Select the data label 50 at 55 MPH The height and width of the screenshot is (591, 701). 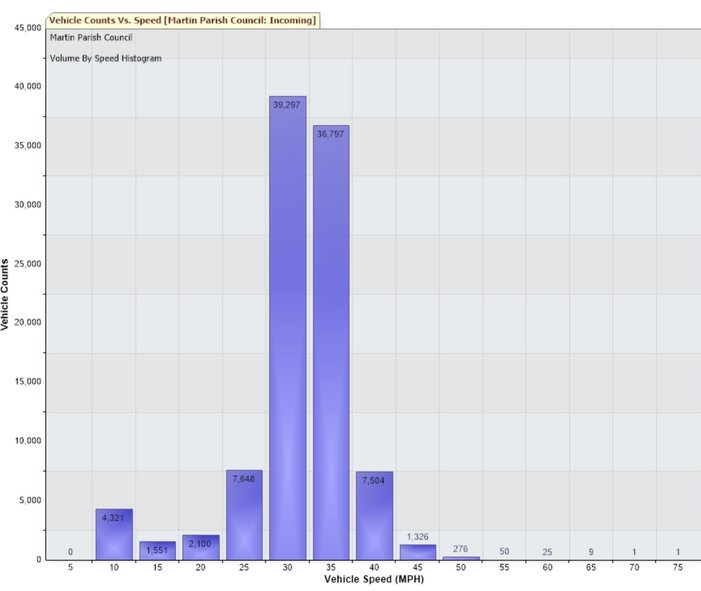pos(504,551)
